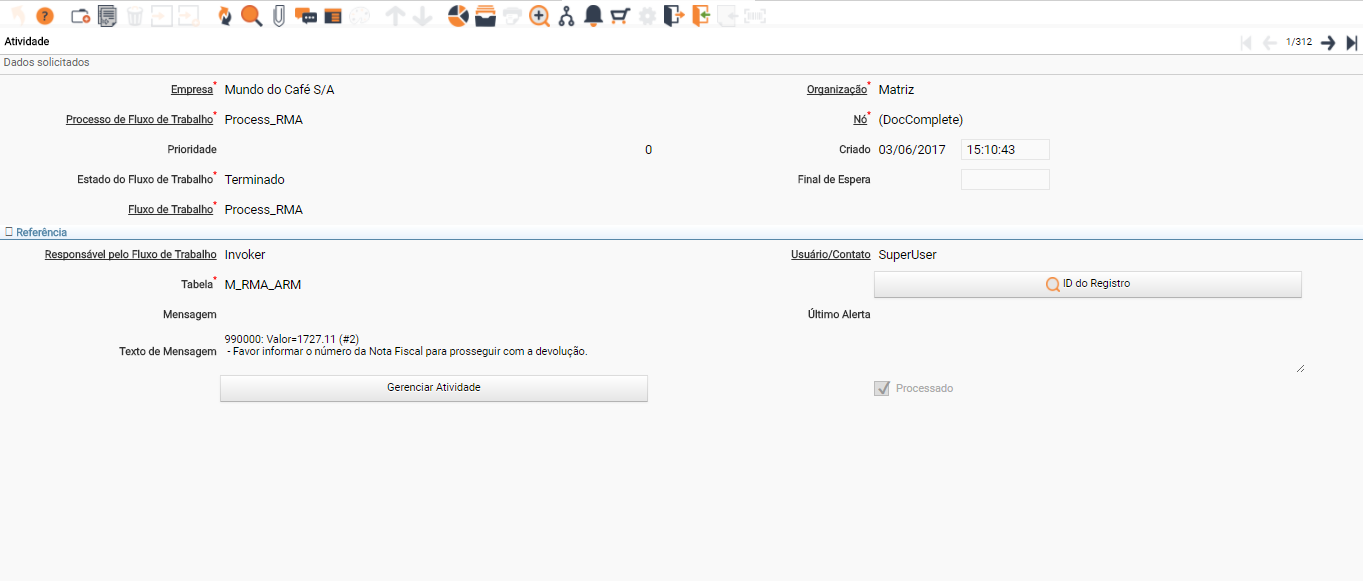Screen dimensions: 1363x581
Task: Open the Report pie chart icon
Action: (458, 16)
